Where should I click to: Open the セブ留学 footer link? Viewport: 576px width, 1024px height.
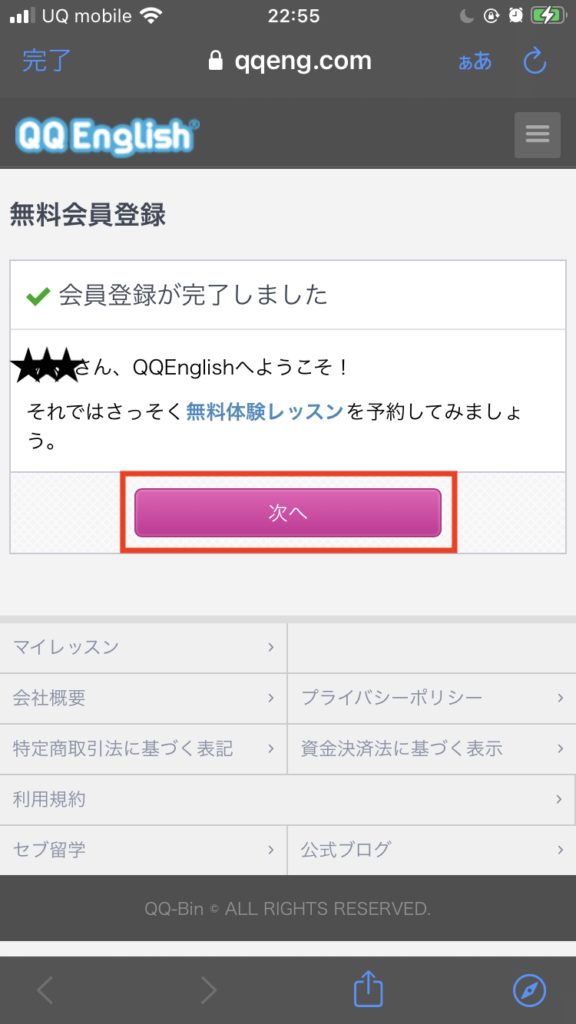(143, 850)
